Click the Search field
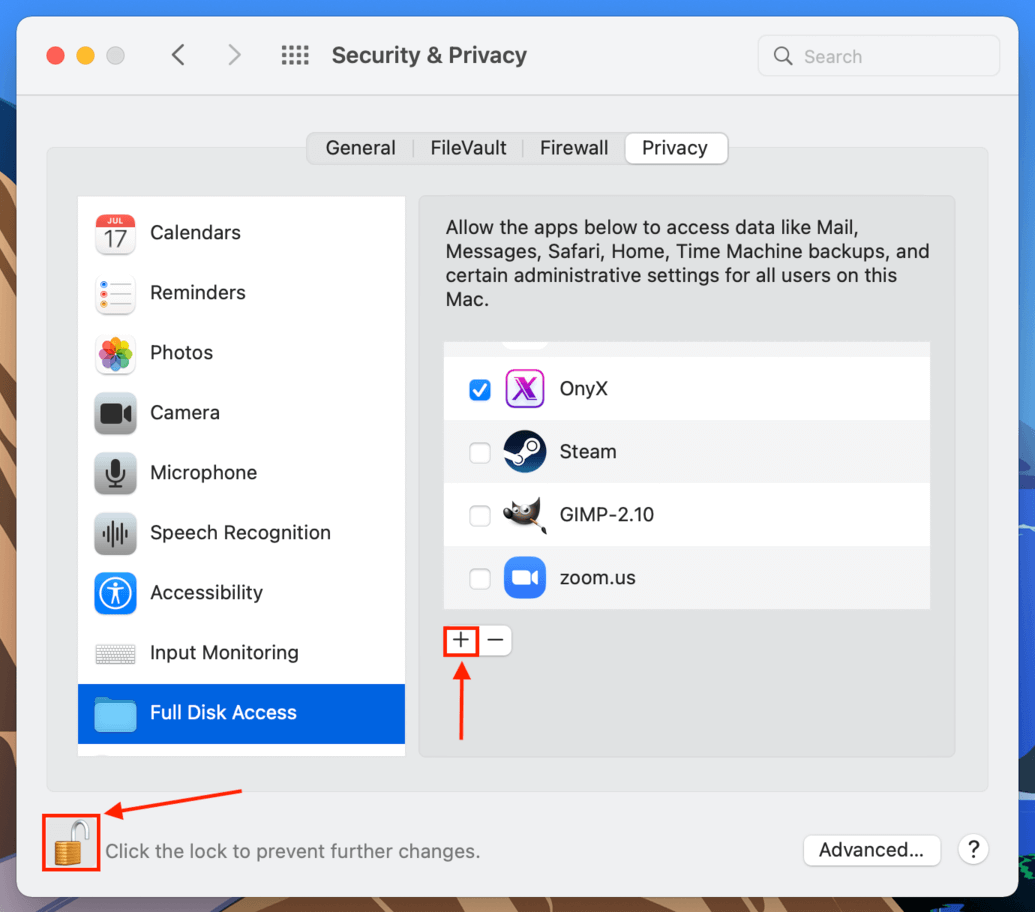This screenshot has height=912, width=1035. [x=879, y=56]
